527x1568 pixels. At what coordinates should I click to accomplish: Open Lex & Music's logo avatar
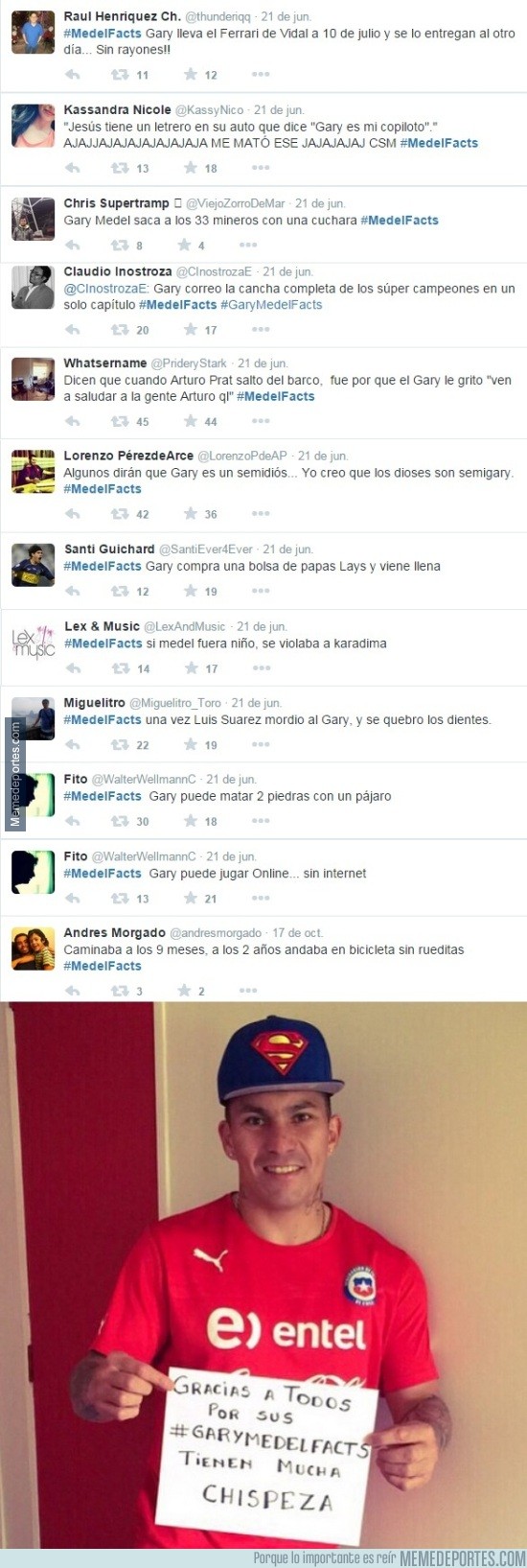33,642
